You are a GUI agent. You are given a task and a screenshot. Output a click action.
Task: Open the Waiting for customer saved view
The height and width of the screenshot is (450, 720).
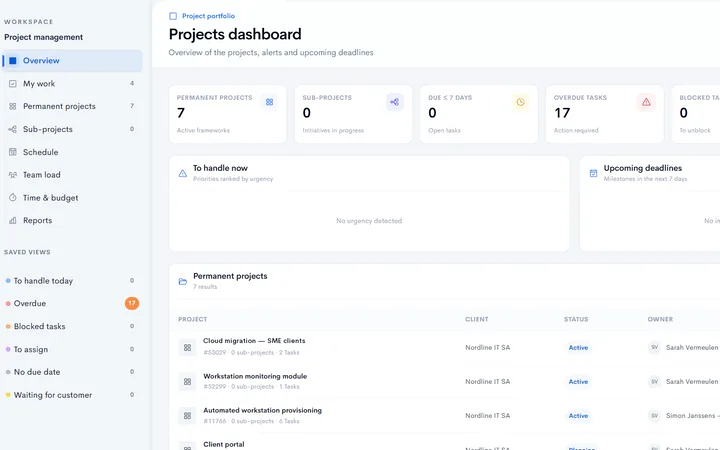coord(72,395)
